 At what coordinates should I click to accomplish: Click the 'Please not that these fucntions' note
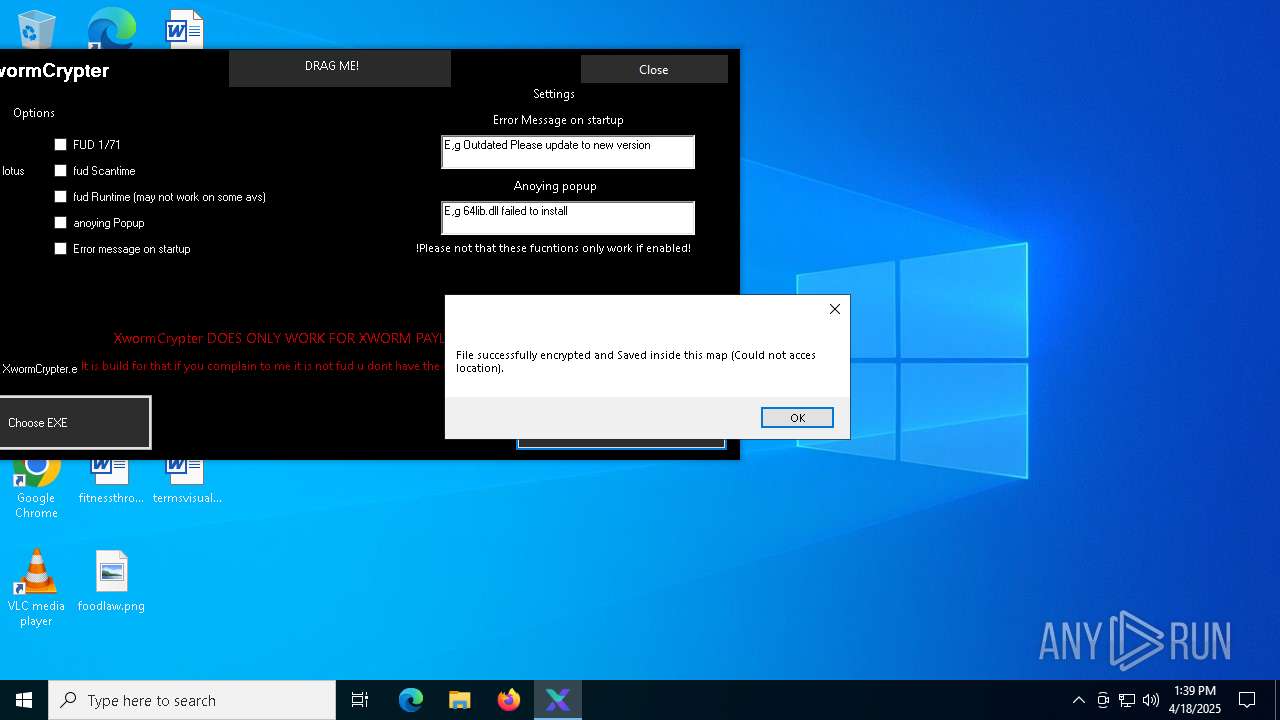[553, 248]
